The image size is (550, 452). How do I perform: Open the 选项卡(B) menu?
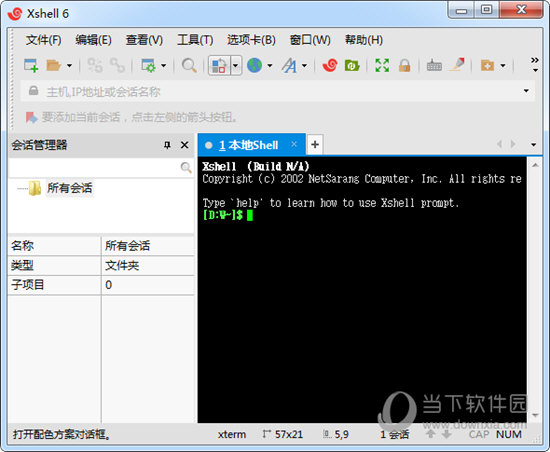(251, 40)
